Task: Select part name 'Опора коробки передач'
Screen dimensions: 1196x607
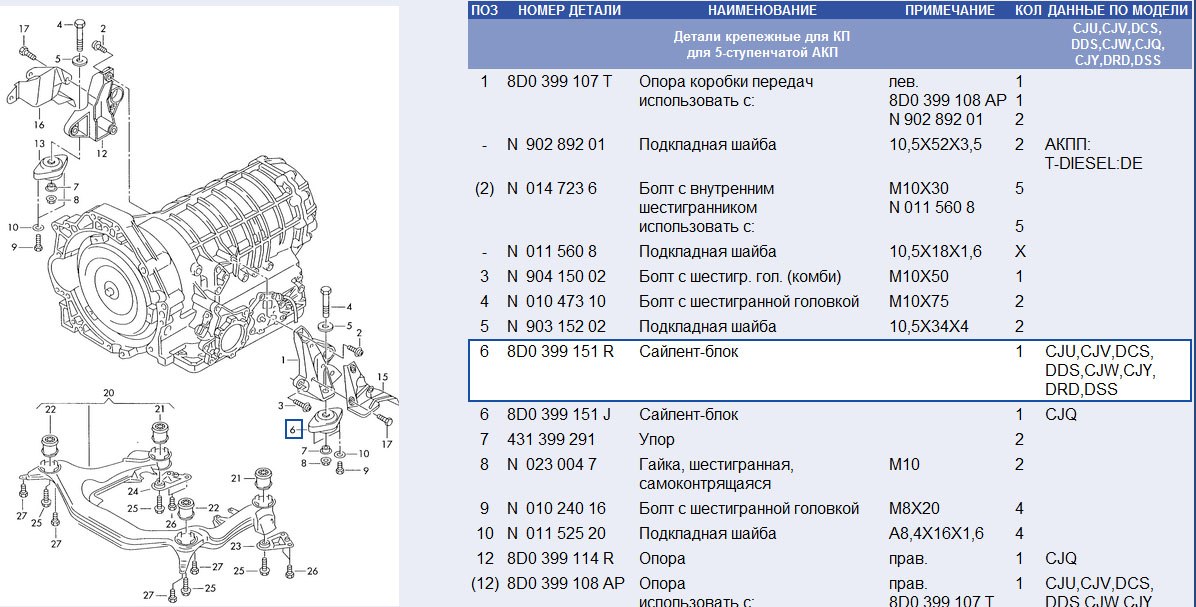Action: (x=726, y=81)
